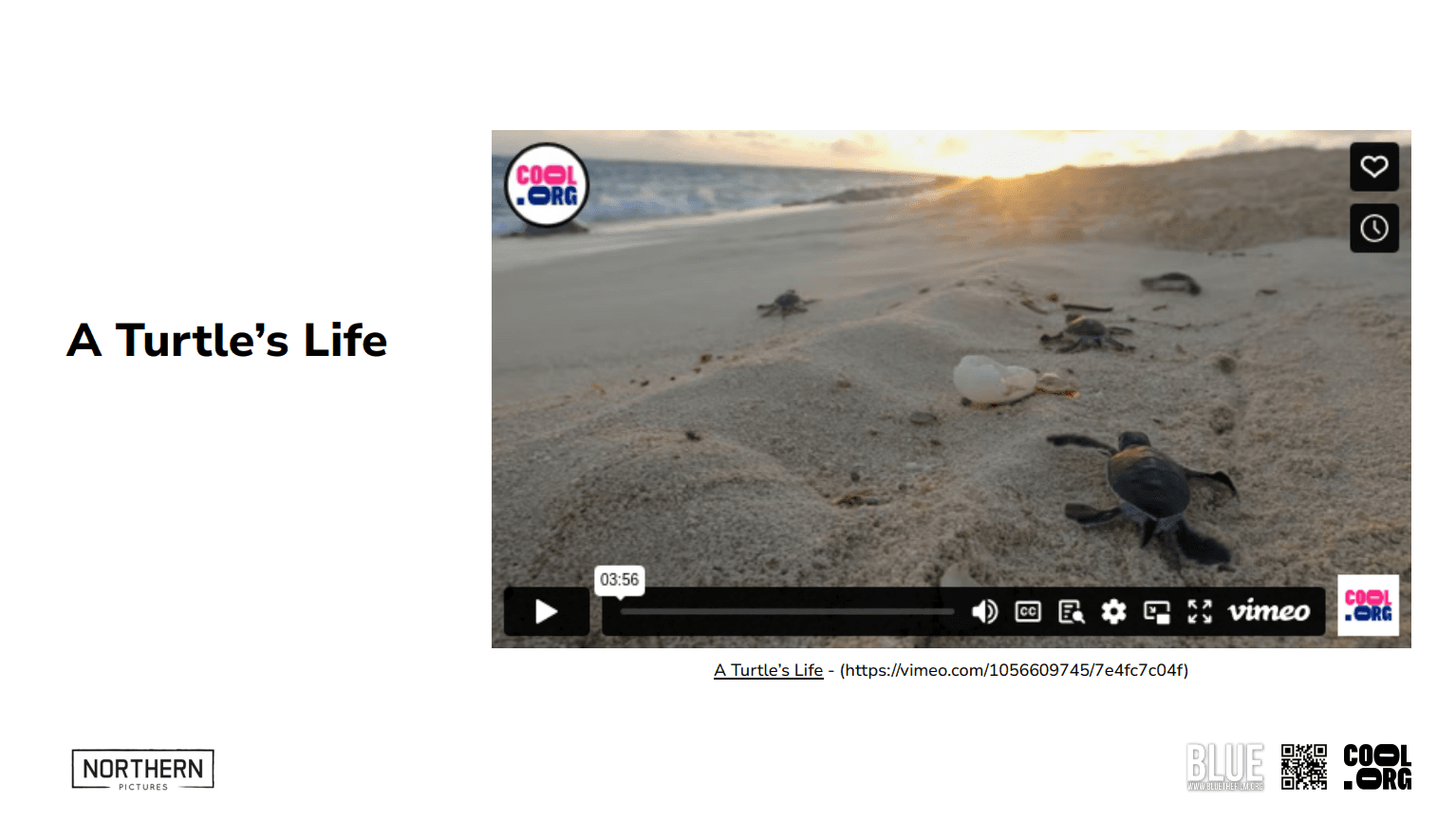Image resolution: width=1456 pixels, height=821 pixels.
Task: Enter fullscreen mode
Action: tap(1200, 612)
